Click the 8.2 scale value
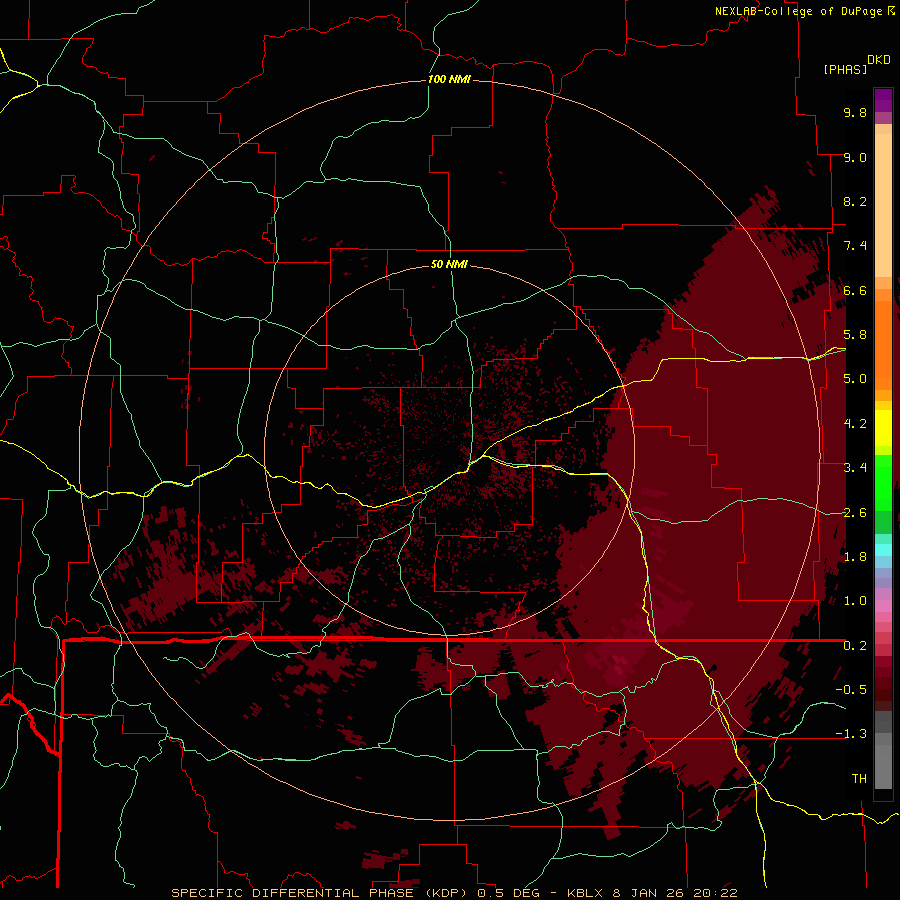The width and height of the screenshot is (900, 900). [855, 201]
